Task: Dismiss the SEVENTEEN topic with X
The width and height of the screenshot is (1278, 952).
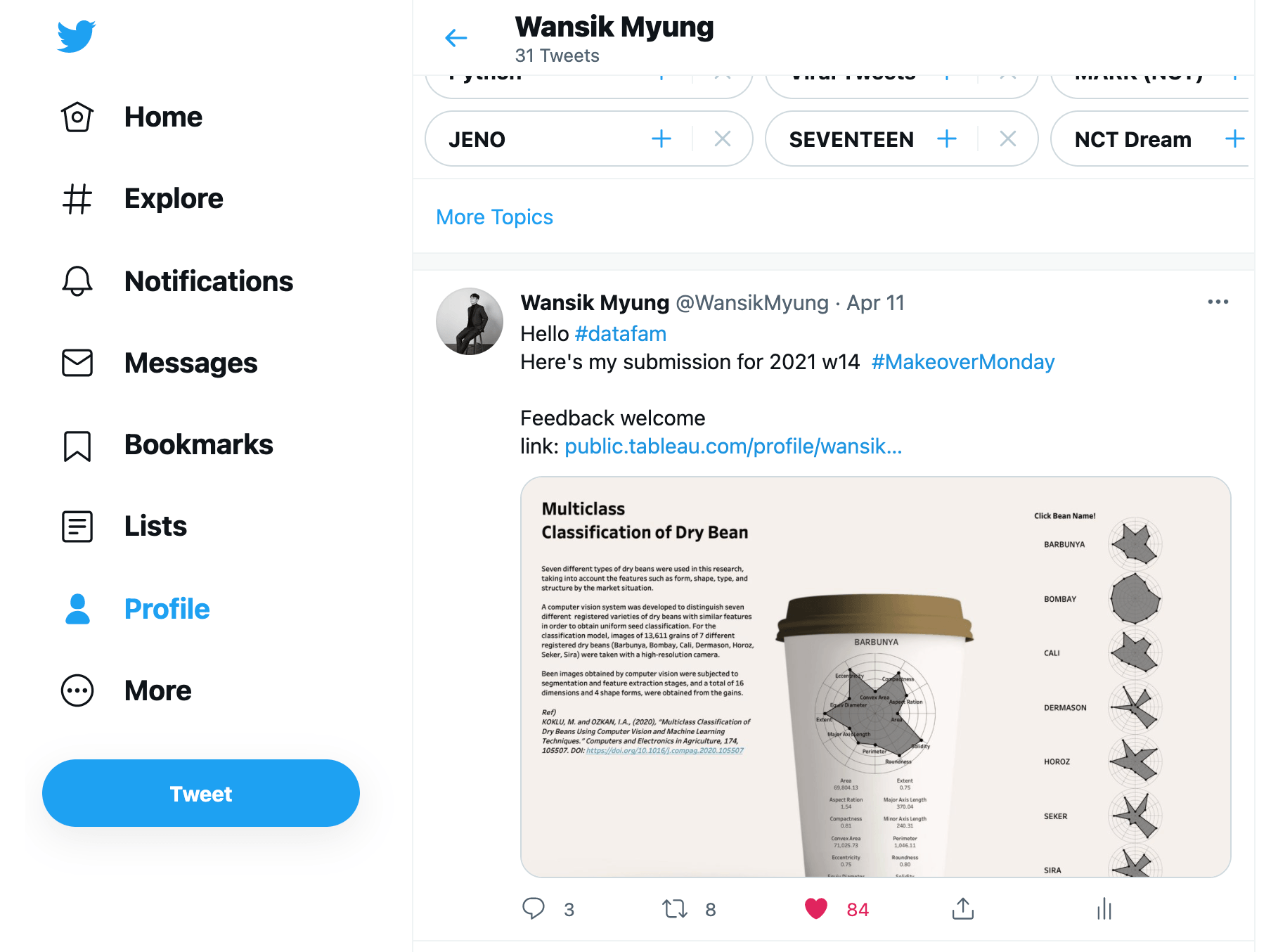Action: (1007, 139)
